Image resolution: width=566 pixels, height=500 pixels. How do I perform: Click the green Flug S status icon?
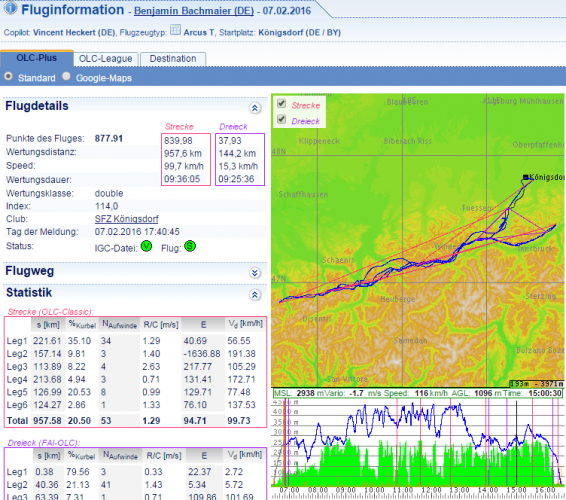tap(190, 246)
